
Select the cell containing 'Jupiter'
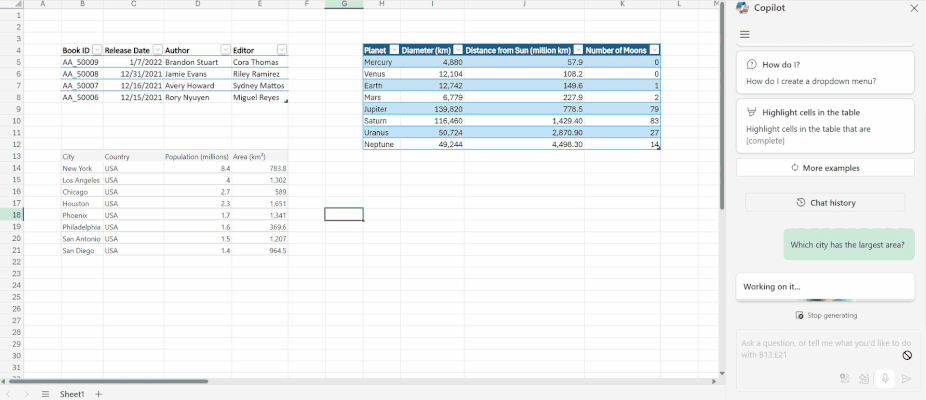coord(382,109)
